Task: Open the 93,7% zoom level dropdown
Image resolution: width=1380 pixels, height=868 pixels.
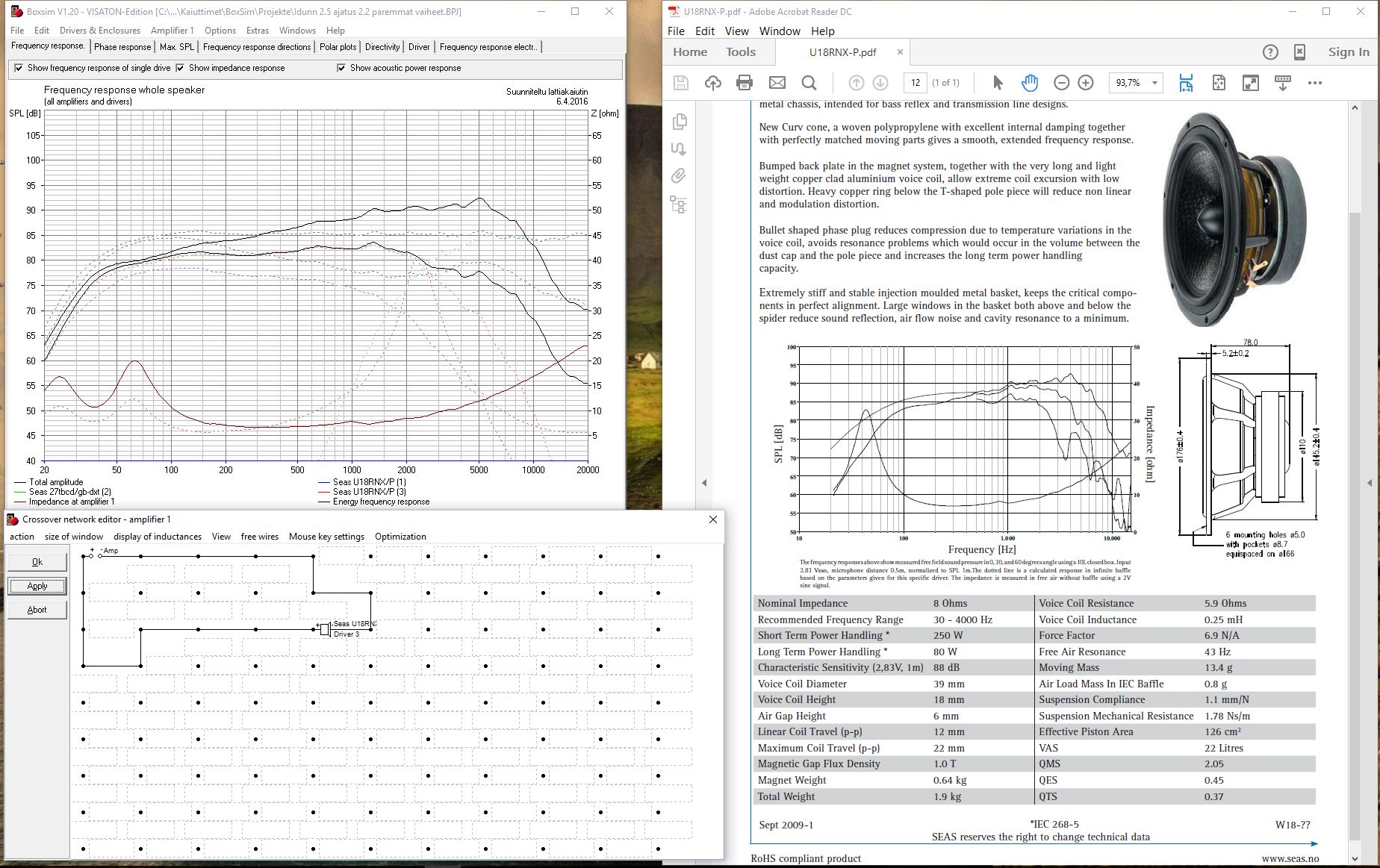Action: click(1154, 83)
